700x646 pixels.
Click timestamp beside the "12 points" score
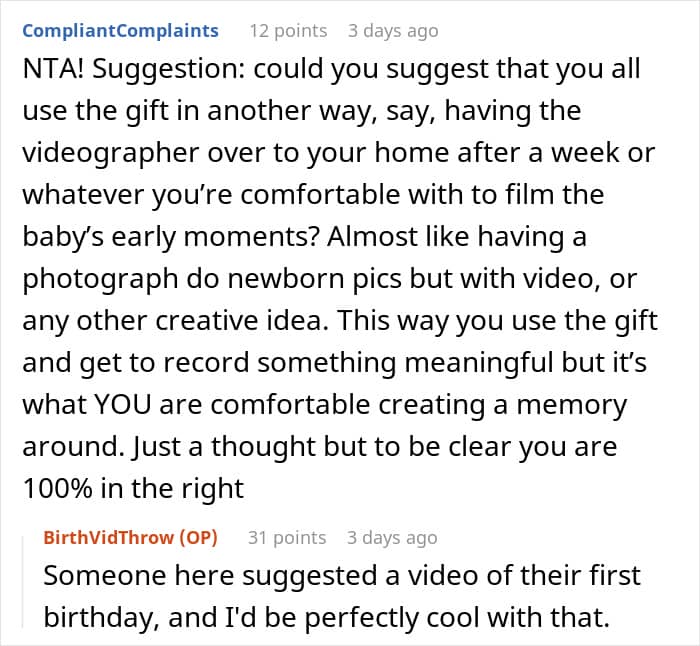(392, 31)
